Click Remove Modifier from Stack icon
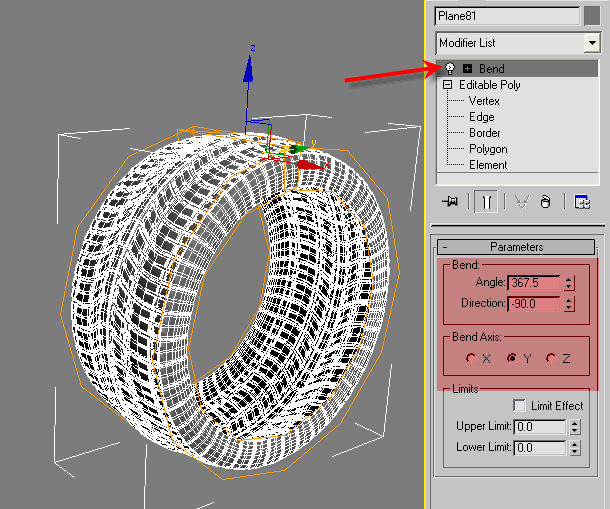The image size is (610, 509). (545, 201)
